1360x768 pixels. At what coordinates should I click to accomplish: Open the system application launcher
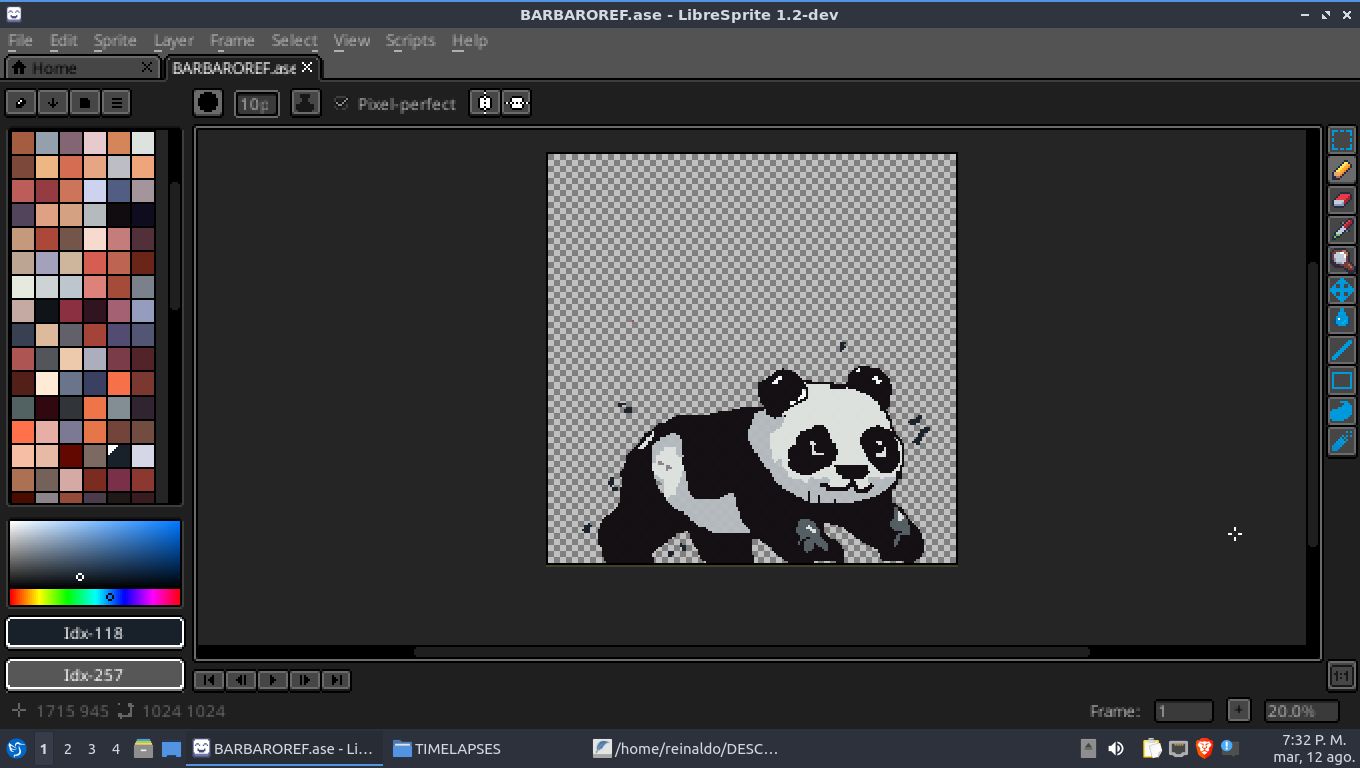pos(16,748)
